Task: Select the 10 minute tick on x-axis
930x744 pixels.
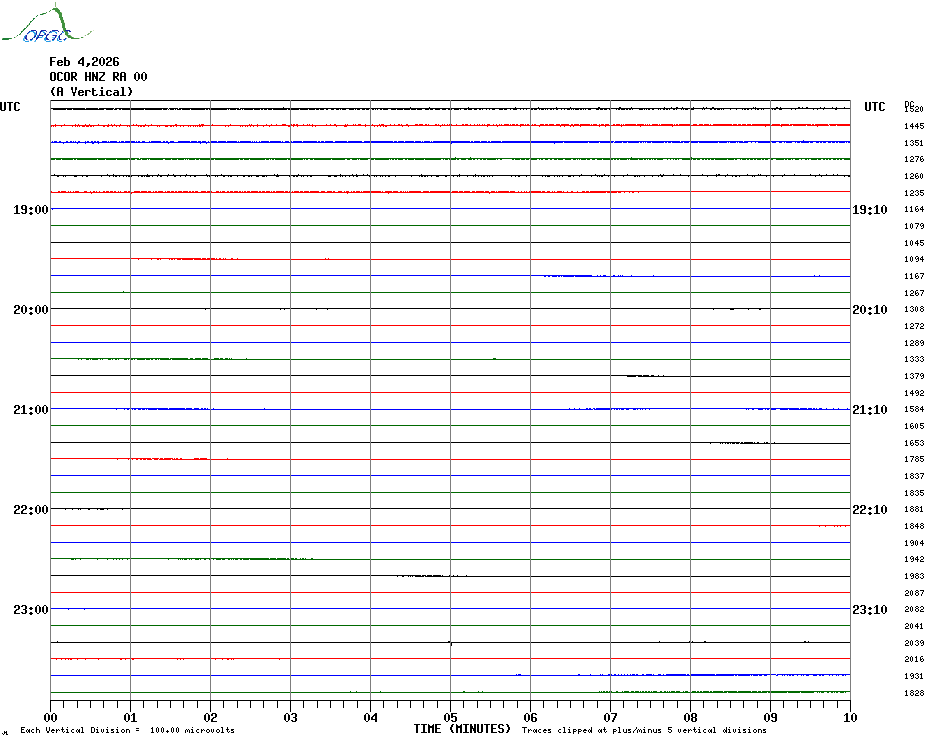Action: (849, 717)
